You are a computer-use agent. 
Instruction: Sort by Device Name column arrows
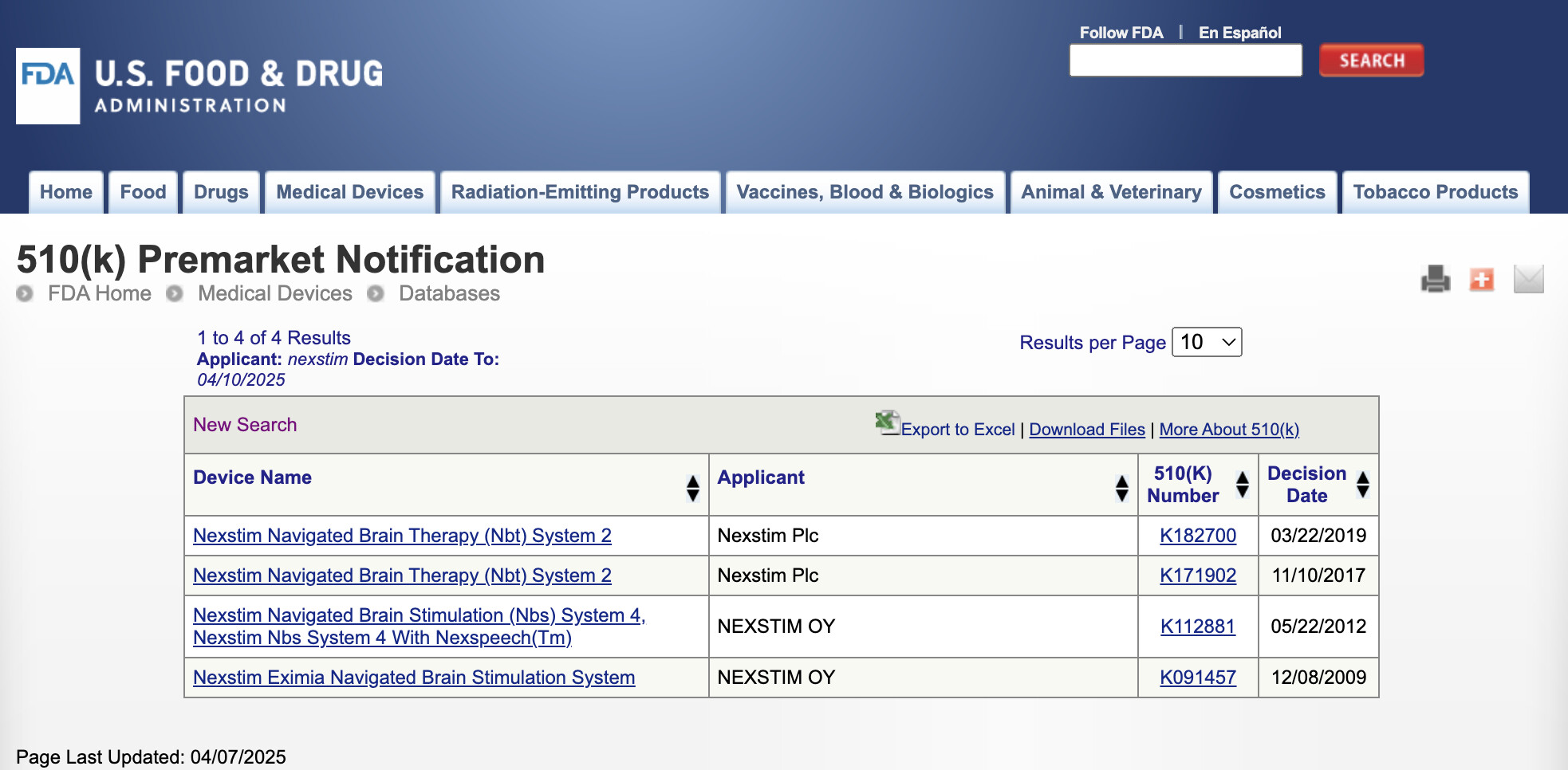(x=692, y=487)
